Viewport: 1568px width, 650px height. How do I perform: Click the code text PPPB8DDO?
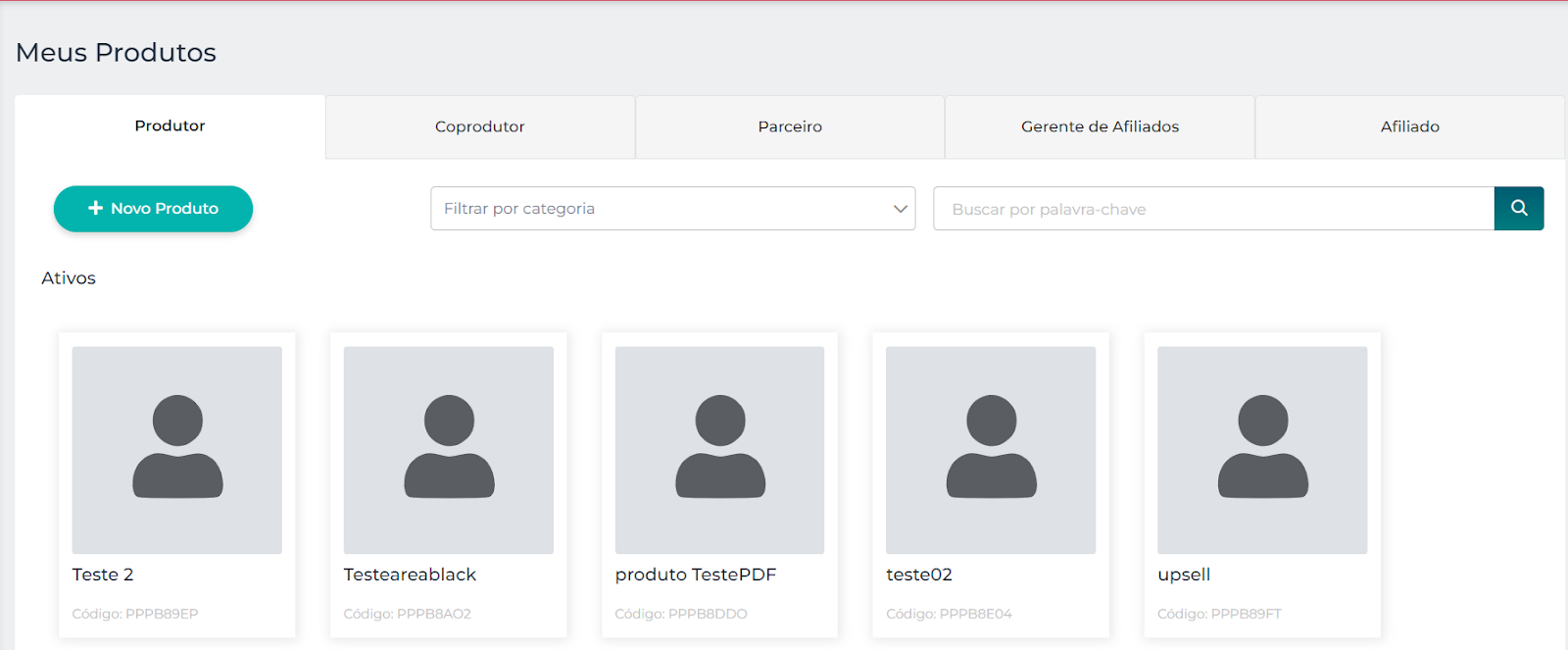[708, 614]
